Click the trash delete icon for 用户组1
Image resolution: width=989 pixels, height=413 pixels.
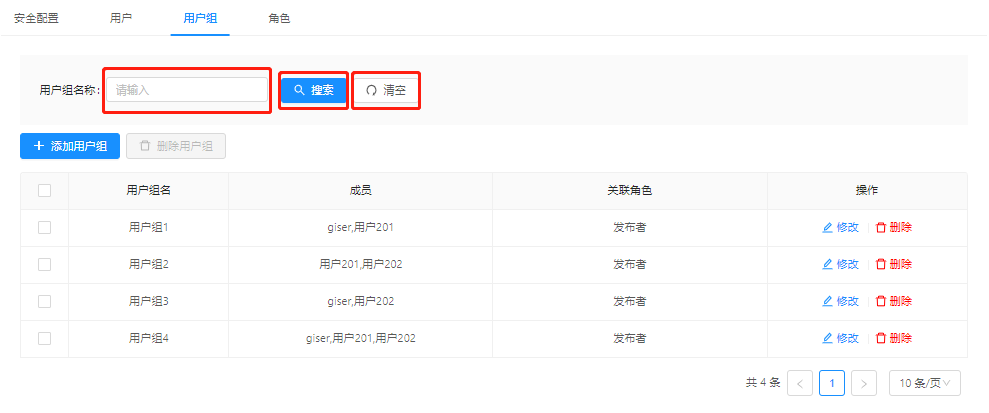[881, 228]
